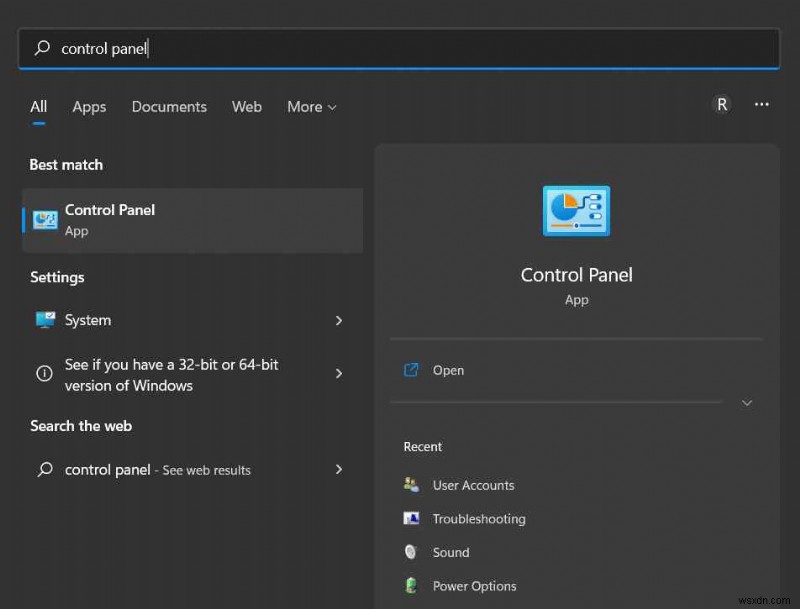Click the Control Panel icon under Best match
800x609 pixels.
click(44, 219)
